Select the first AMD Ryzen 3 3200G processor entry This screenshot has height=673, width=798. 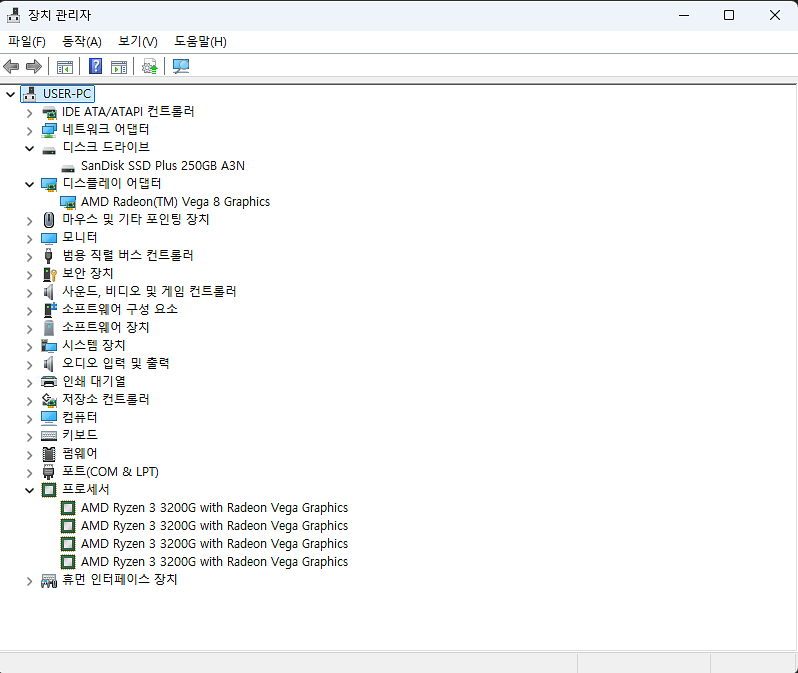point(214,507)
